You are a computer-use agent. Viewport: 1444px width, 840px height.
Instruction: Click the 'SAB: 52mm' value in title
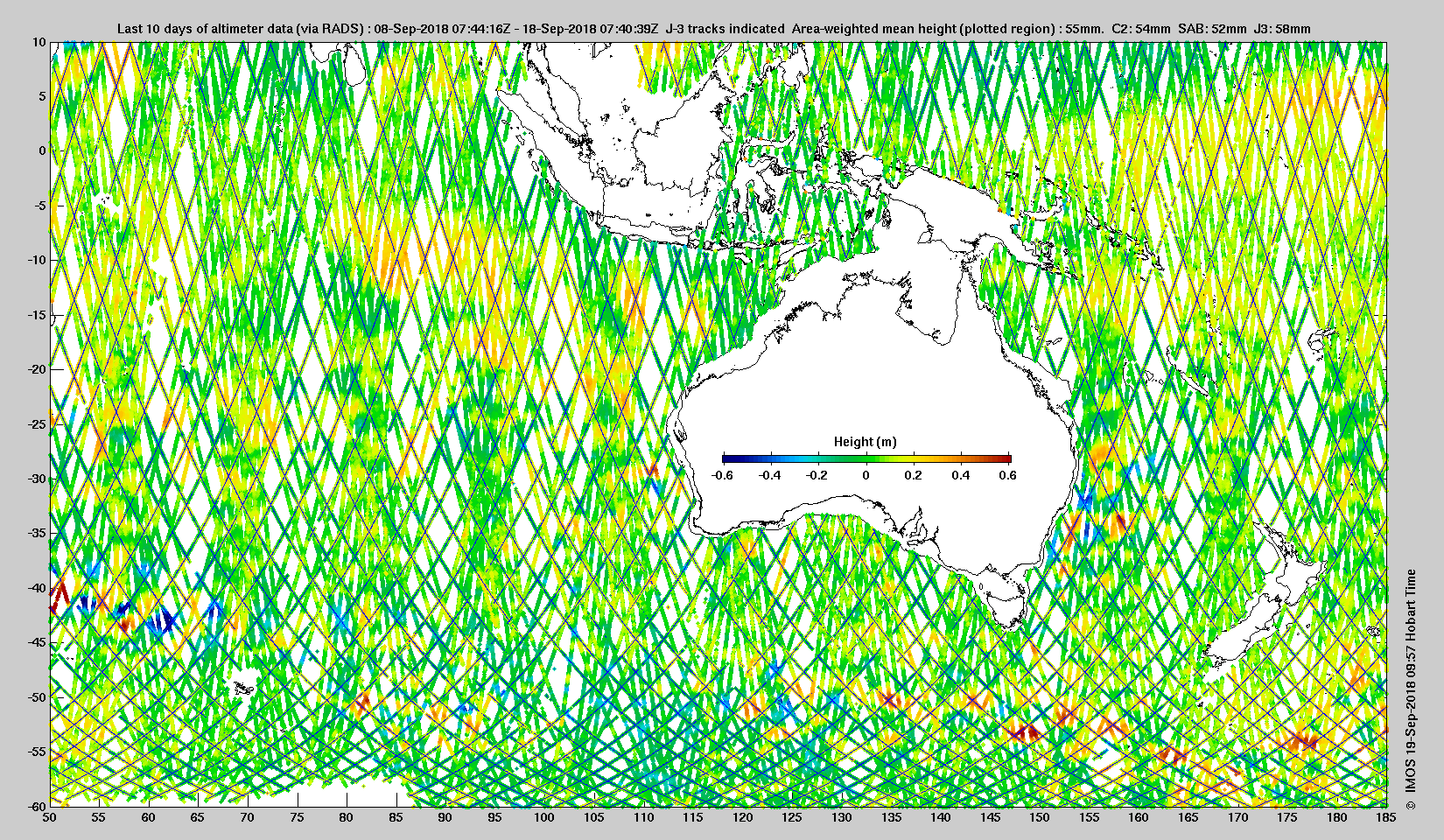[x=1212, y=29]
